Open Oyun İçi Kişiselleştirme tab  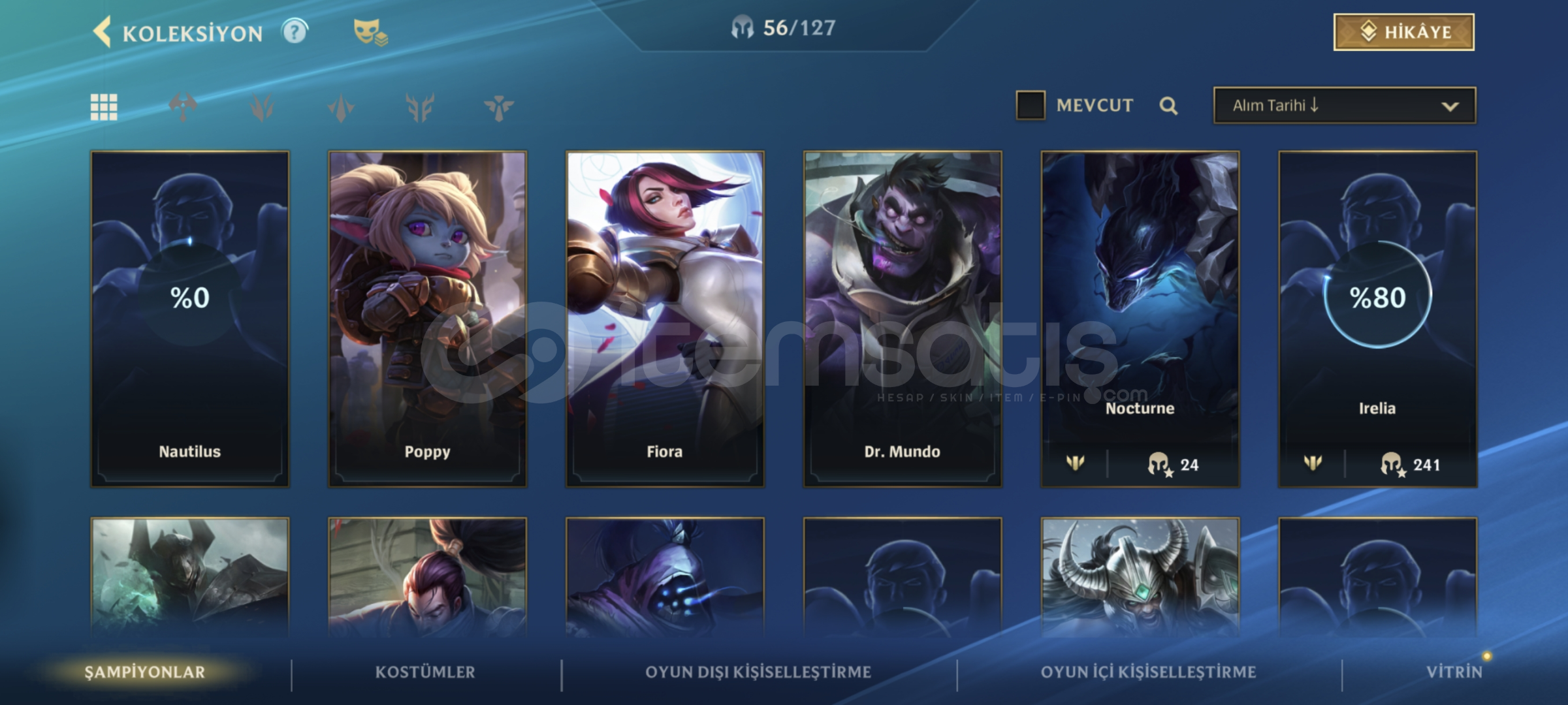click(x=1148, y=672)
